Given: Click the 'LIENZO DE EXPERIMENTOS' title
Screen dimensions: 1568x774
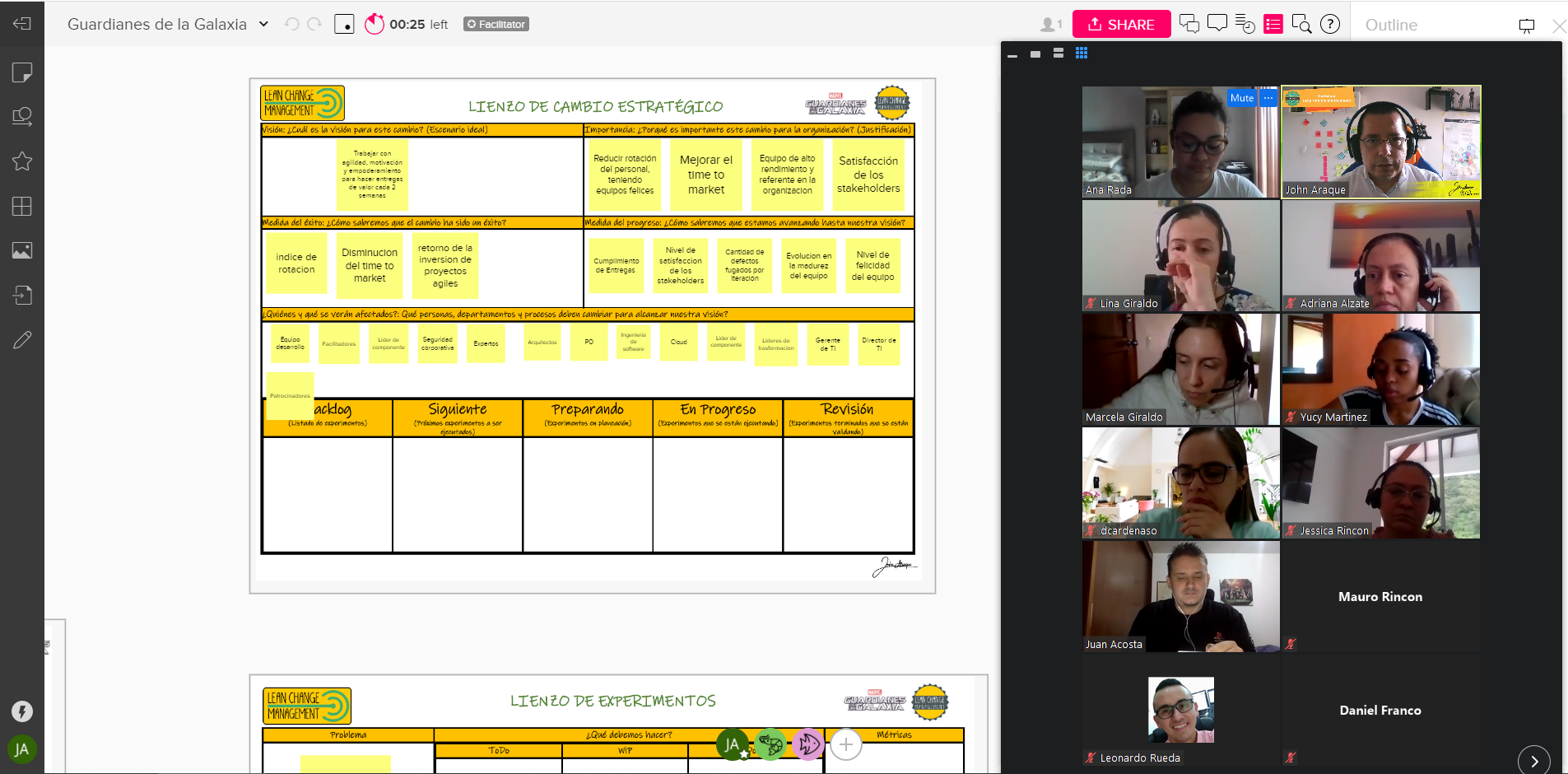Looking at the screenshot, I should coord(613,701).
